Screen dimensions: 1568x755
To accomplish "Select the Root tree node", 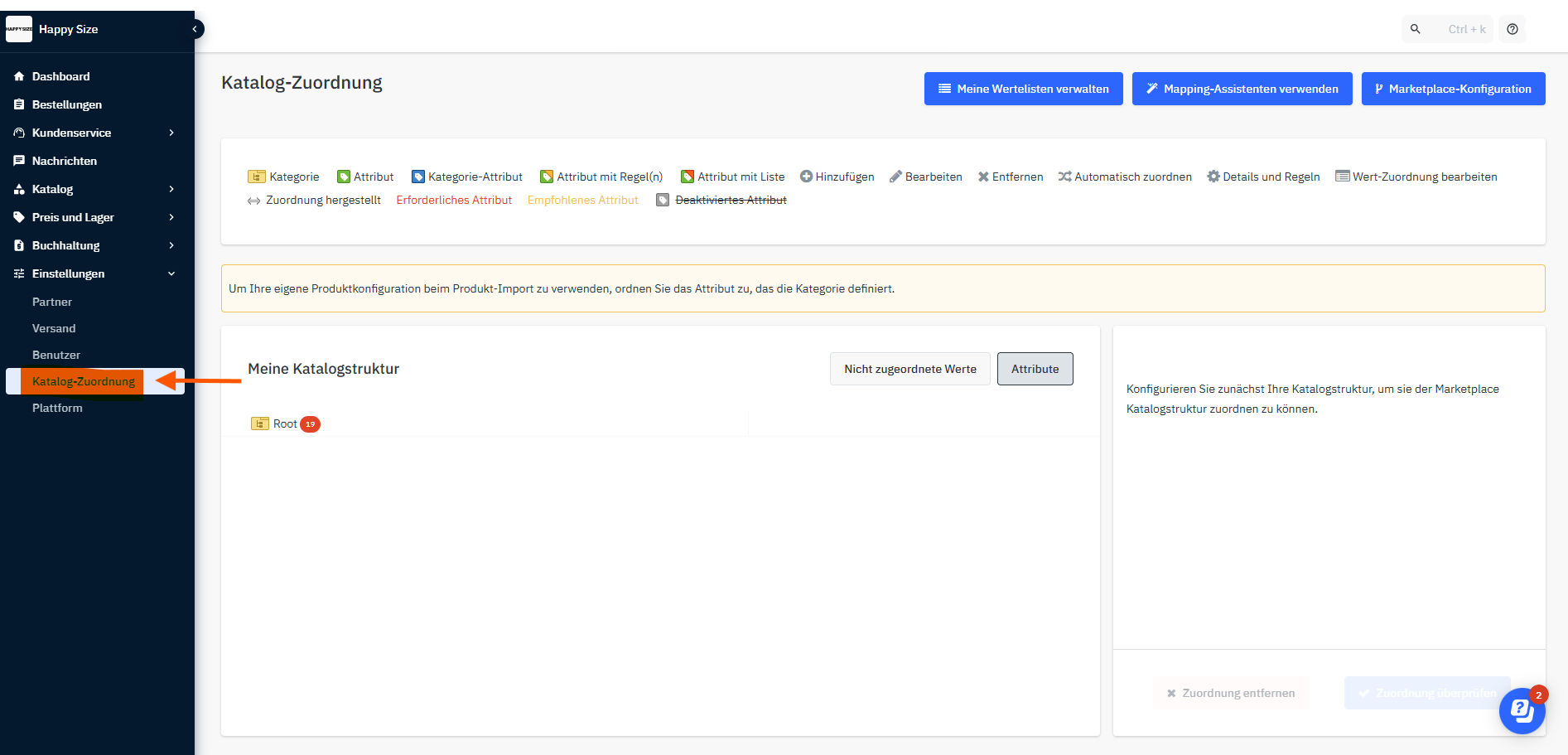I will click(285, 423).
